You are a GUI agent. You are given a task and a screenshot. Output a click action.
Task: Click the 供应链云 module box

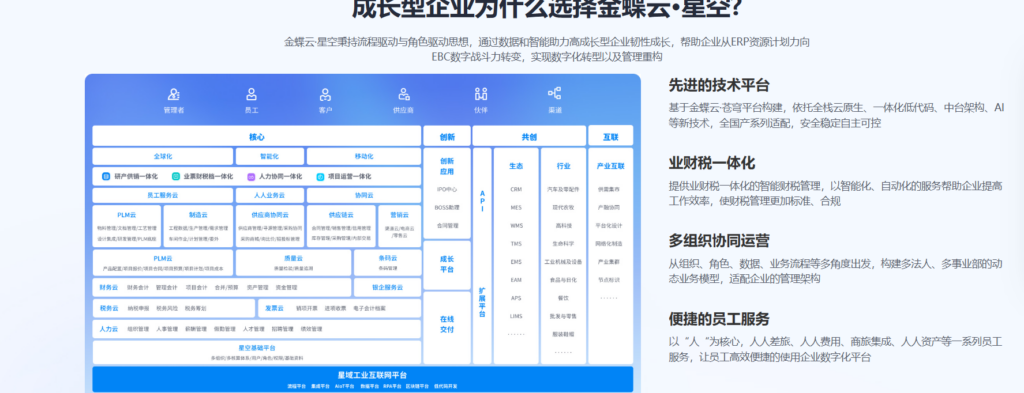[x=341, y=226]
